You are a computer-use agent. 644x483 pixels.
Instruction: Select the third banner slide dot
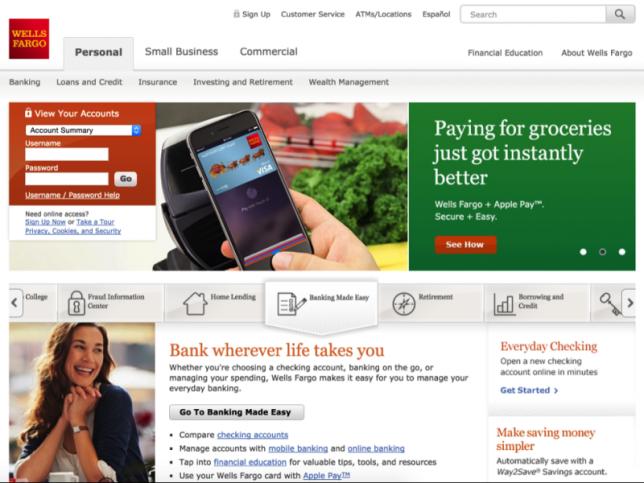pos(622,252)
